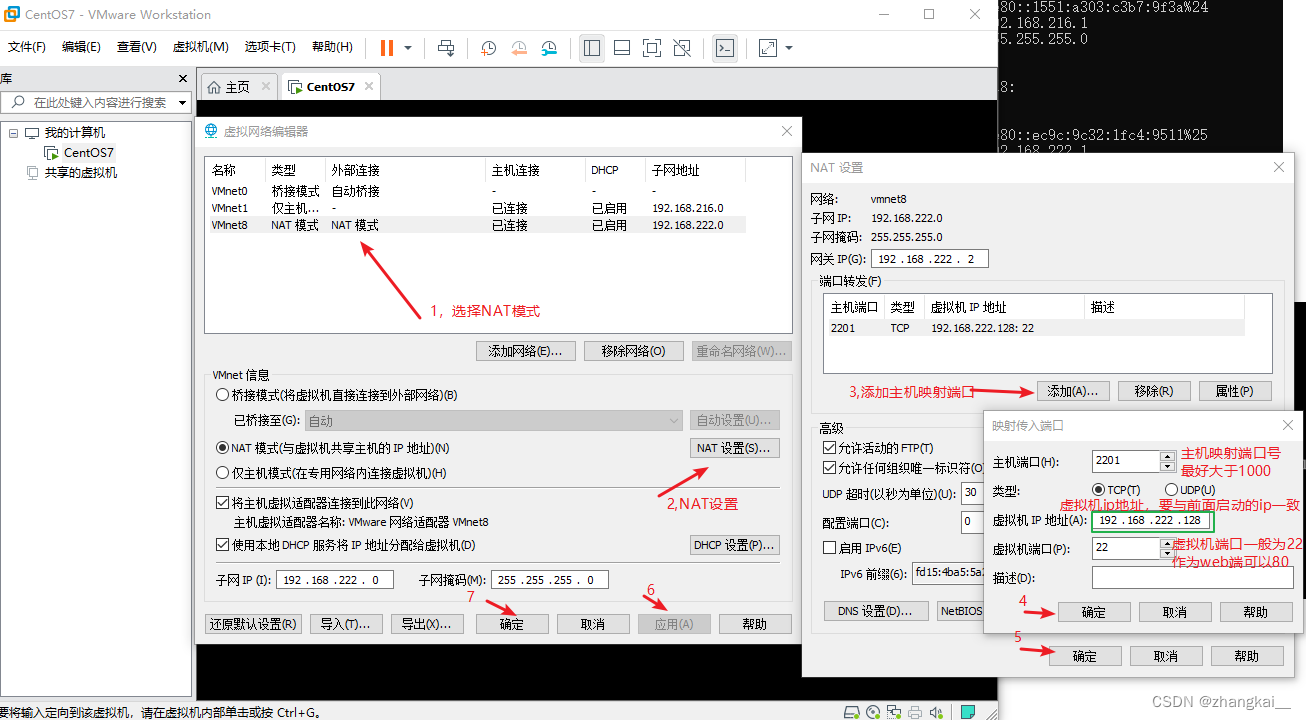
Task: Open the 选项卡(T) menu
Action: click(x=270, y=47)
